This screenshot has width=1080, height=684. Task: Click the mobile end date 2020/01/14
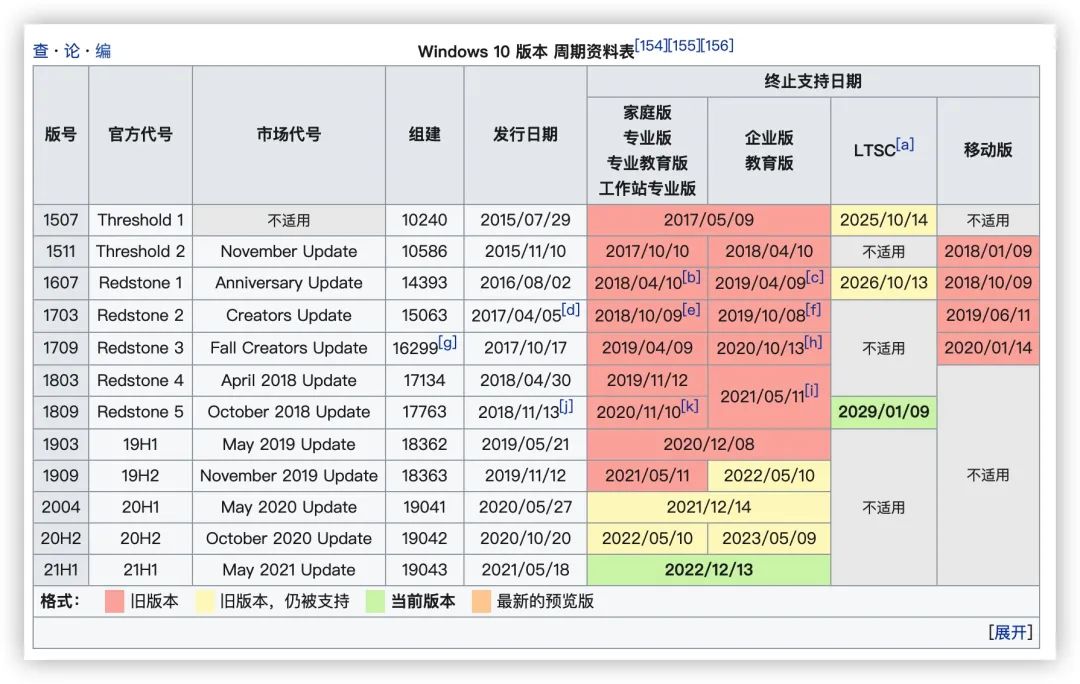[988, 348]
